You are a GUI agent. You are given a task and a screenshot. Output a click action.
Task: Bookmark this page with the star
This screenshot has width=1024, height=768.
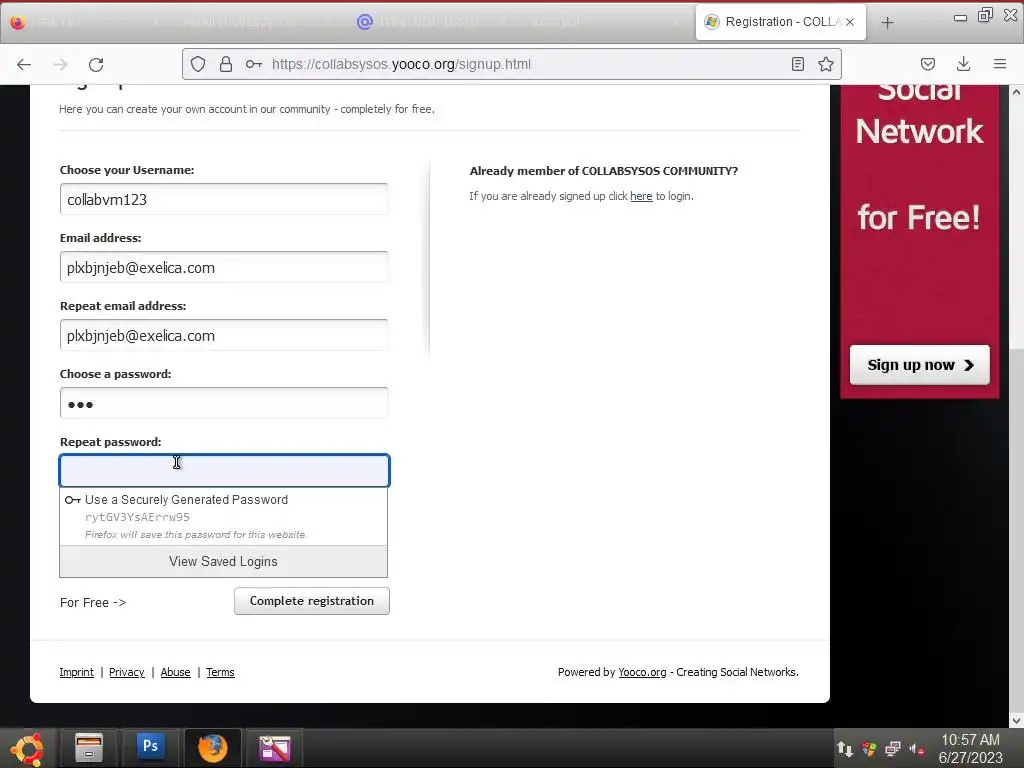pos(825,64)
